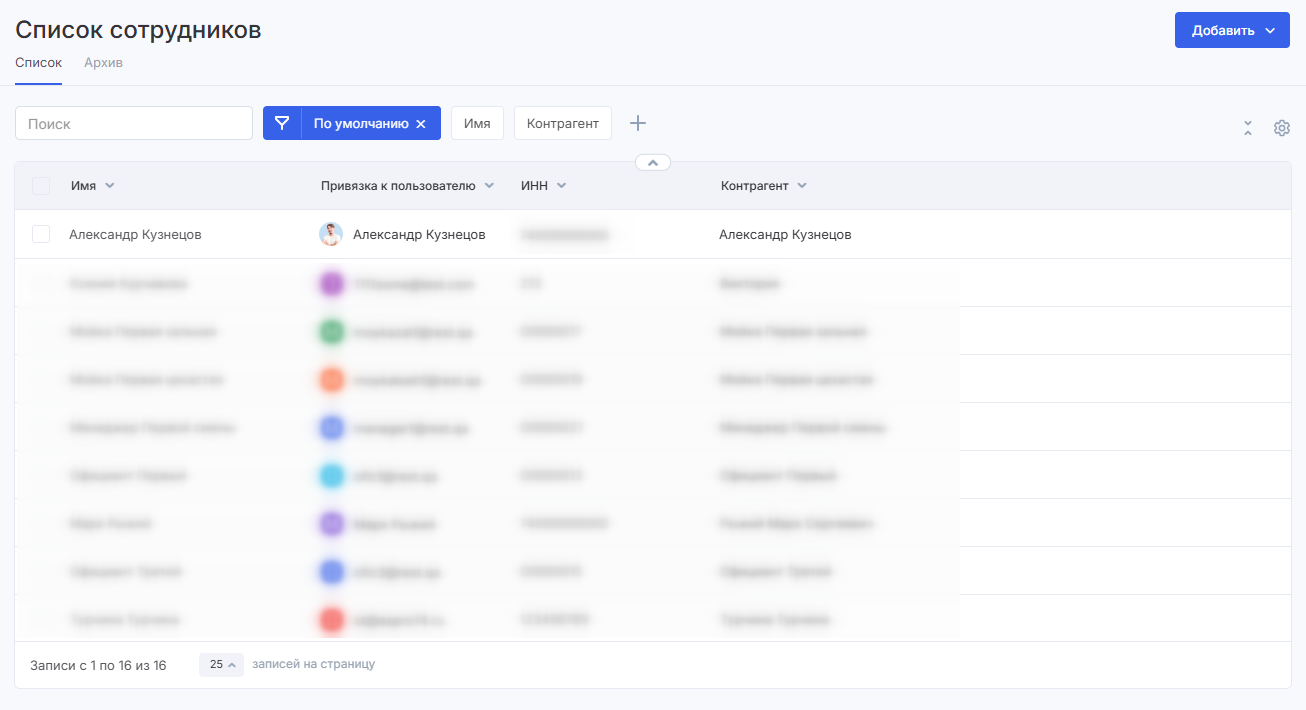Open the 'Имя' column sort arrow
Viewport: 1306px width, 710px height.
(x=110, y=186)
